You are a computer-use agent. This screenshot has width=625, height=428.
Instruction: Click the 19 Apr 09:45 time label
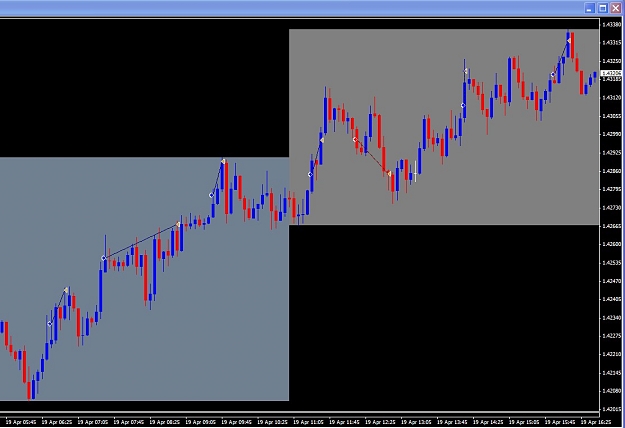tap(236, 422)
